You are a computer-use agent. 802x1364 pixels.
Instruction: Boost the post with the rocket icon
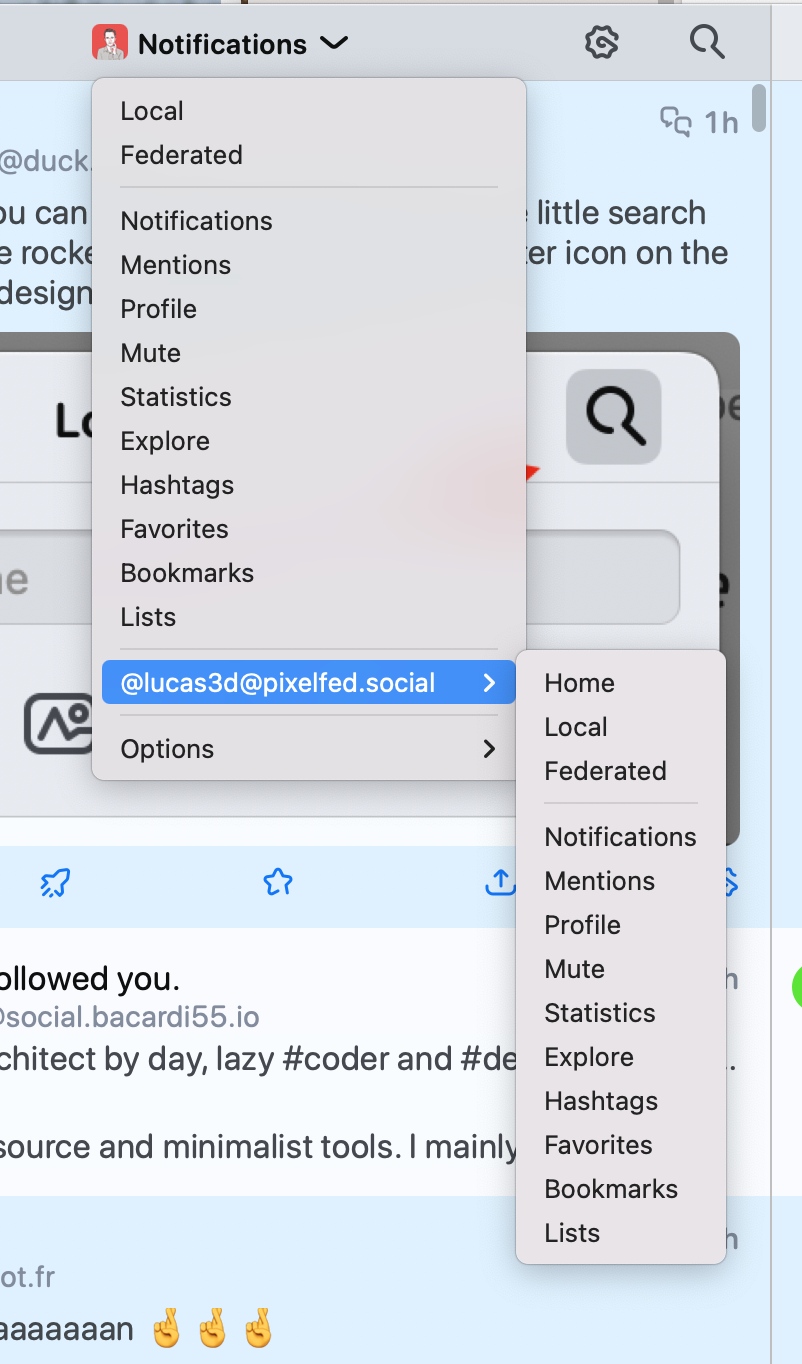click(55, 882)
